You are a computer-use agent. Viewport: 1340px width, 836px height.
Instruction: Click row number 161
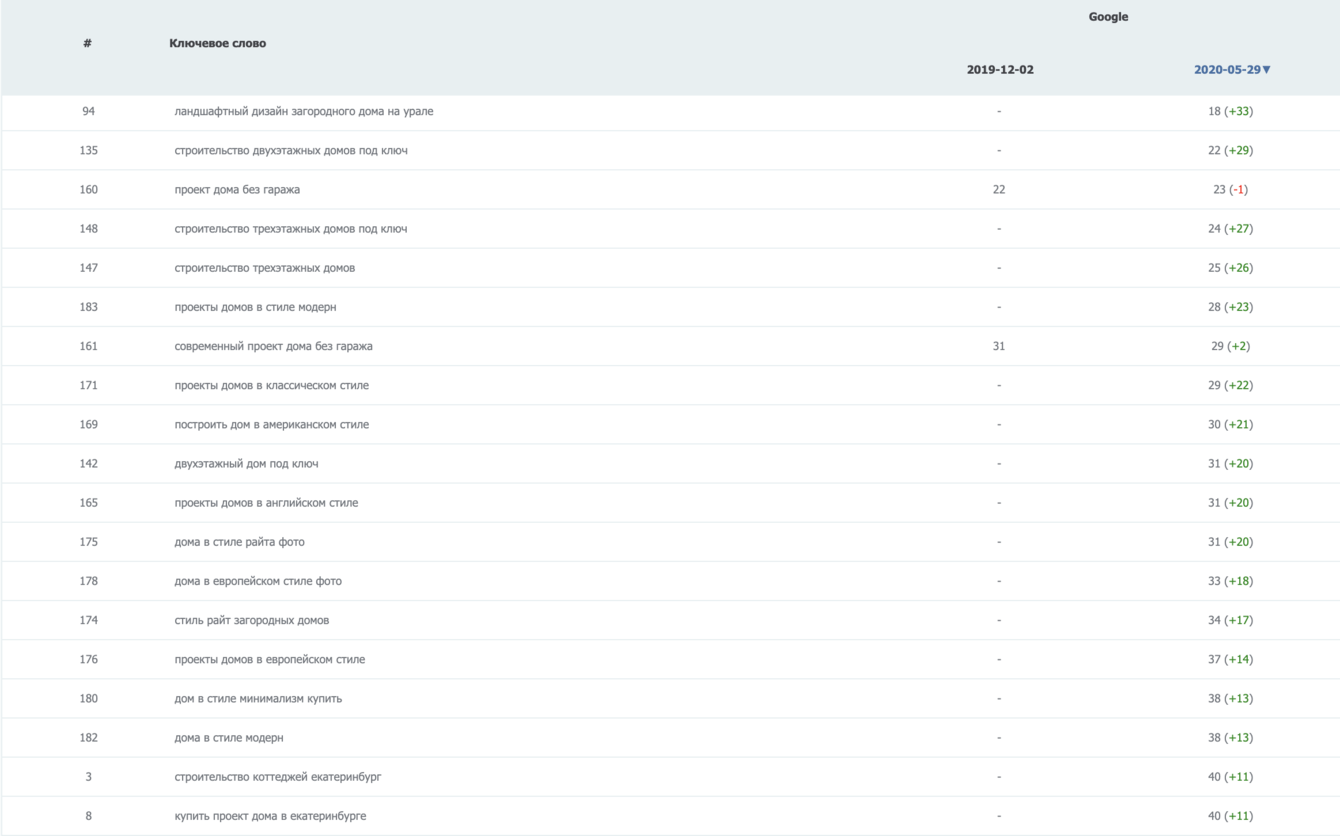pos(88,346)
